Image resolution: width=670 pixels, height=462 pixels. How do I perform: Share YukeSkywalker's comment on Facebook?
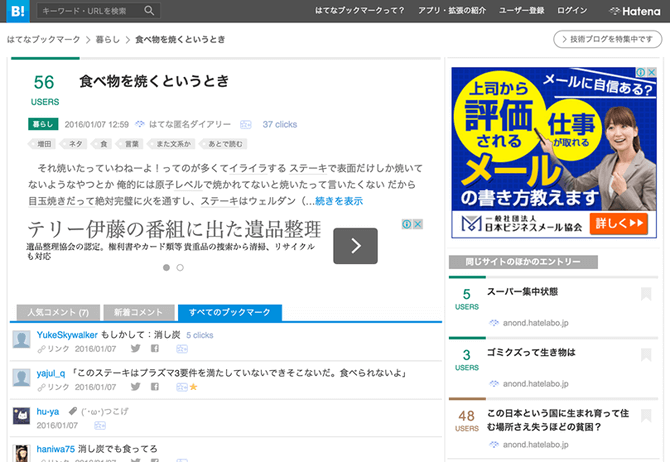(155, 348)
